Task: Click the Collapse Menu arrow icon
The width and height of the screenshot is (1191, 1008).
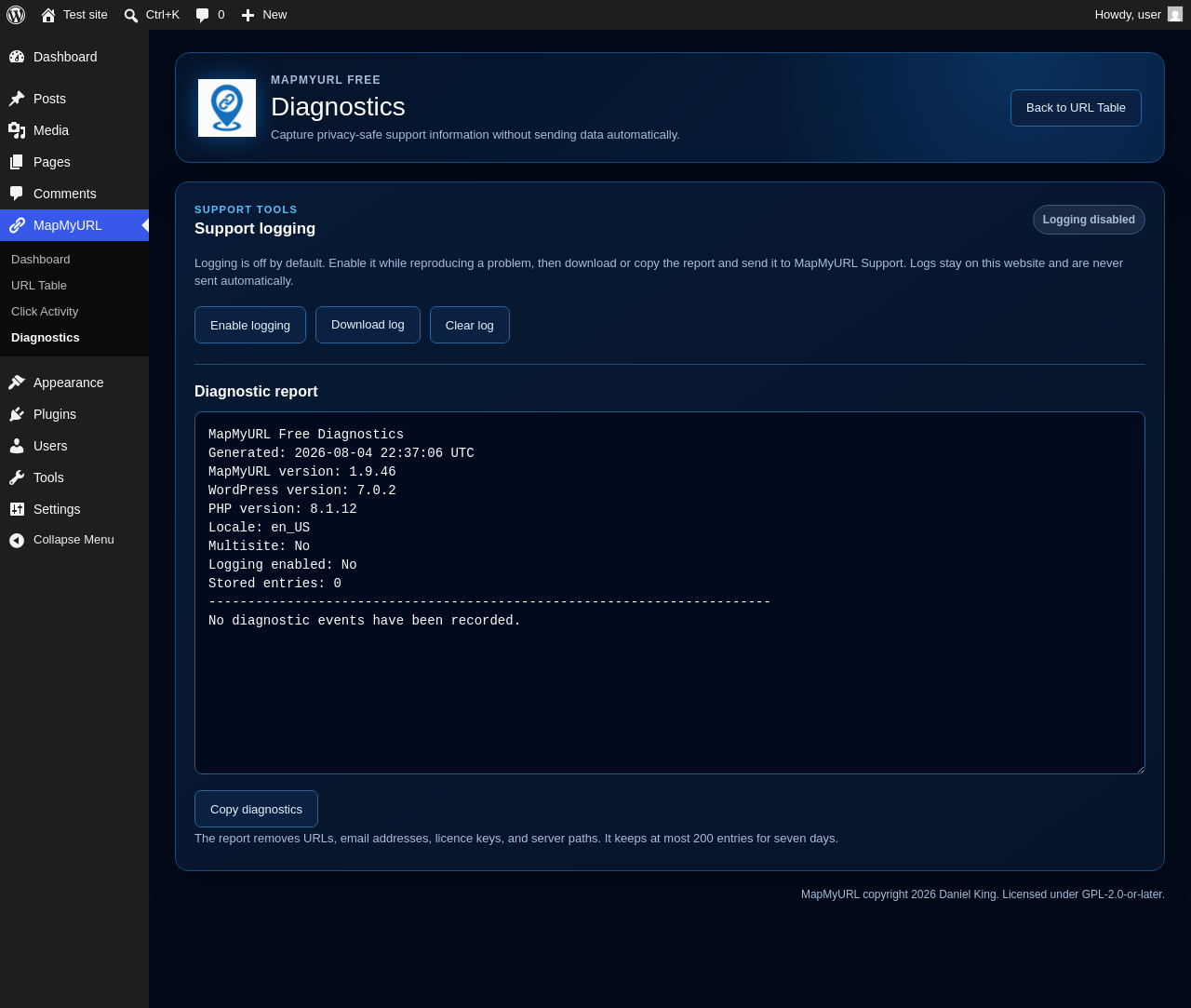Action: pos(17,540)
